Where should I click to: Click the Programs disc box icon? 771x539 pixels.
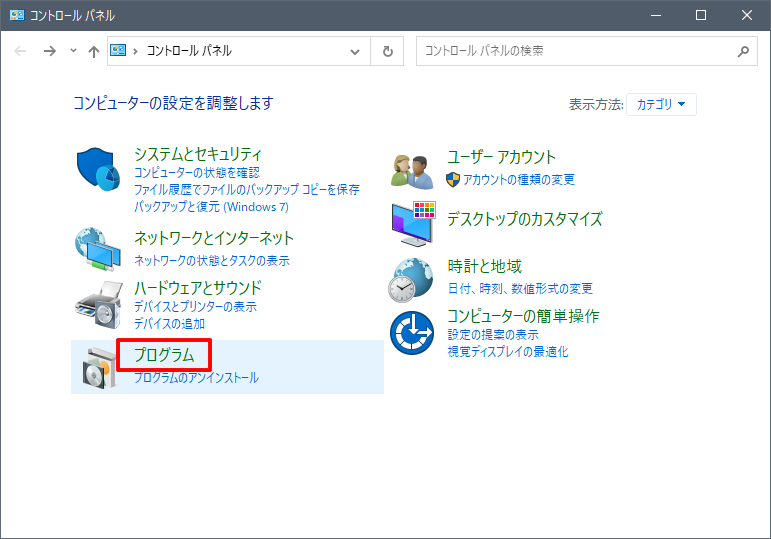100,368
